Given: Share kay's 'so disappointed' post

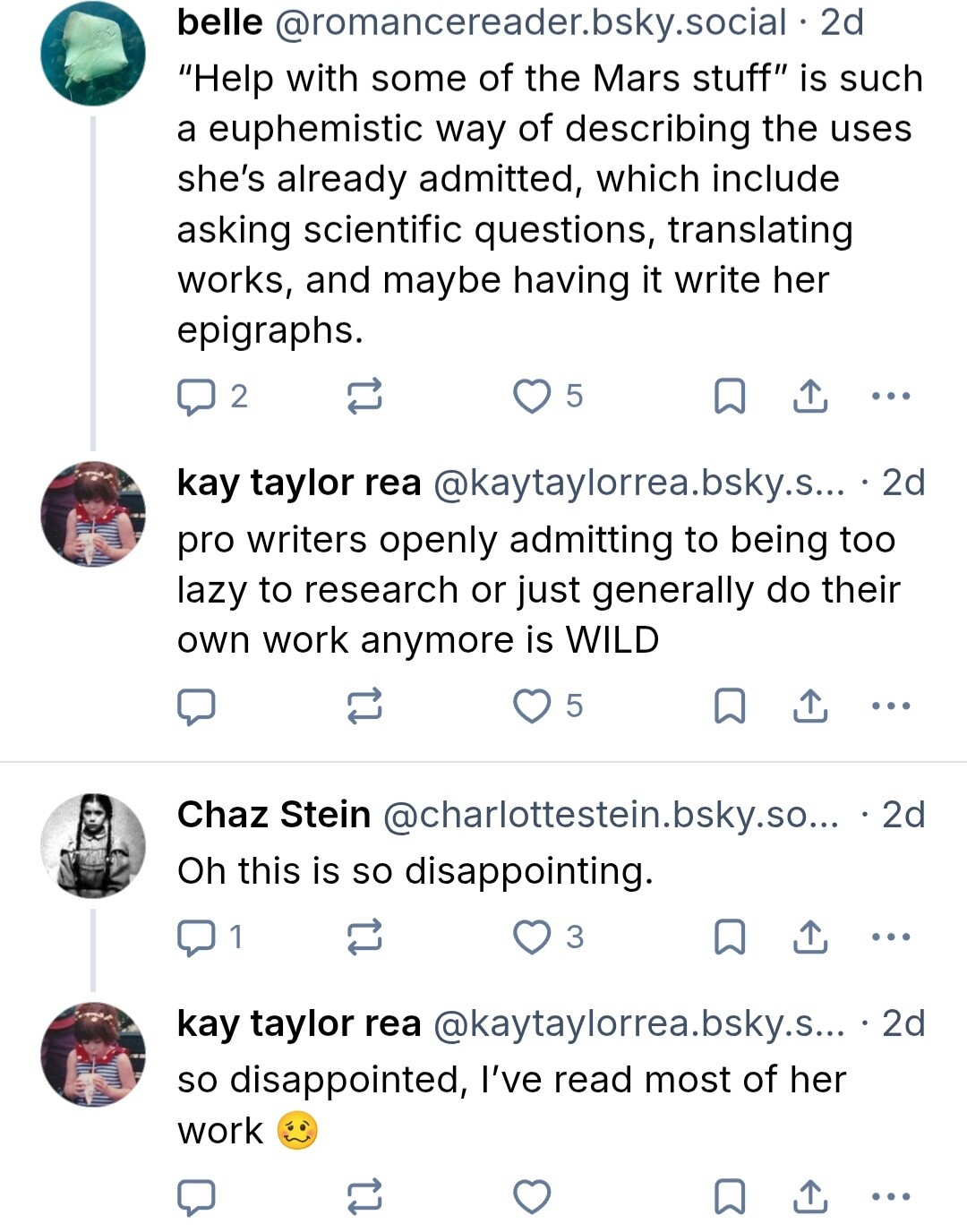Looking at the screenshot, I should coord(810,1197).
